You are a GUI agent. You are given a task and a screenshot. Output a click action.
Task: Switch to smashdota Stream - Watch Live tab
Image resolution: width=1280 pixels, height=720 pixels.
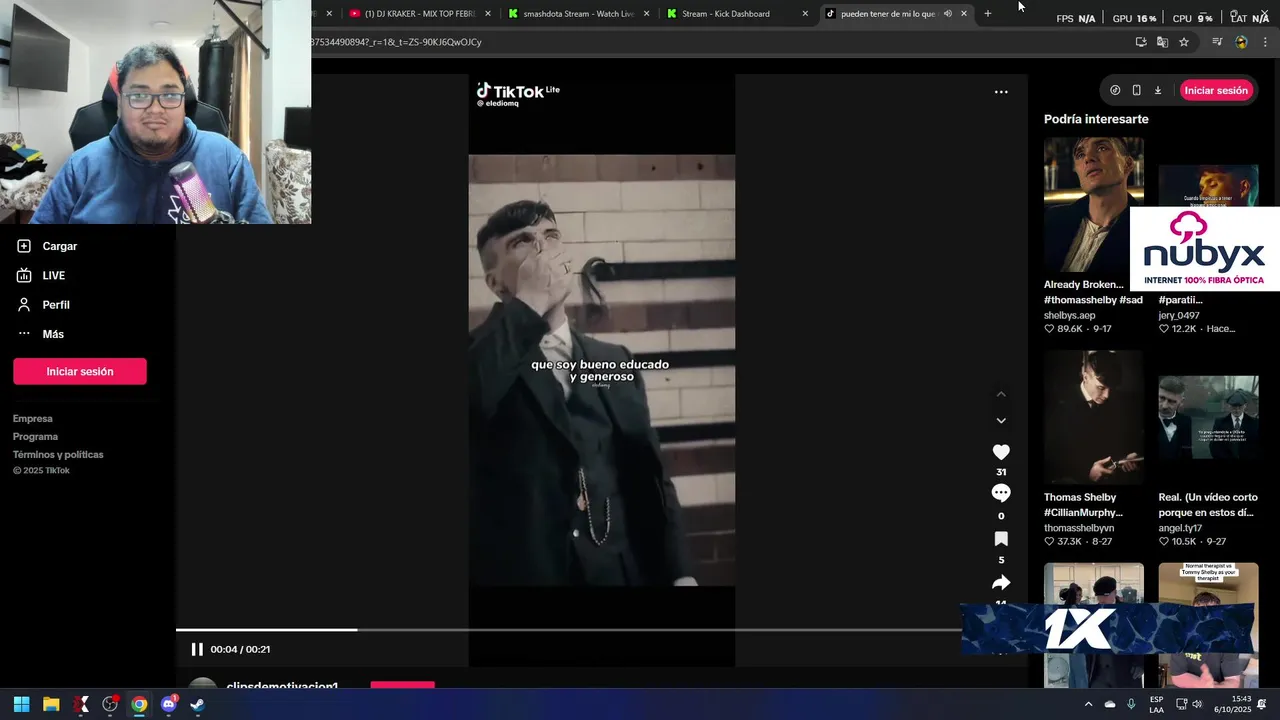(578, 14)
